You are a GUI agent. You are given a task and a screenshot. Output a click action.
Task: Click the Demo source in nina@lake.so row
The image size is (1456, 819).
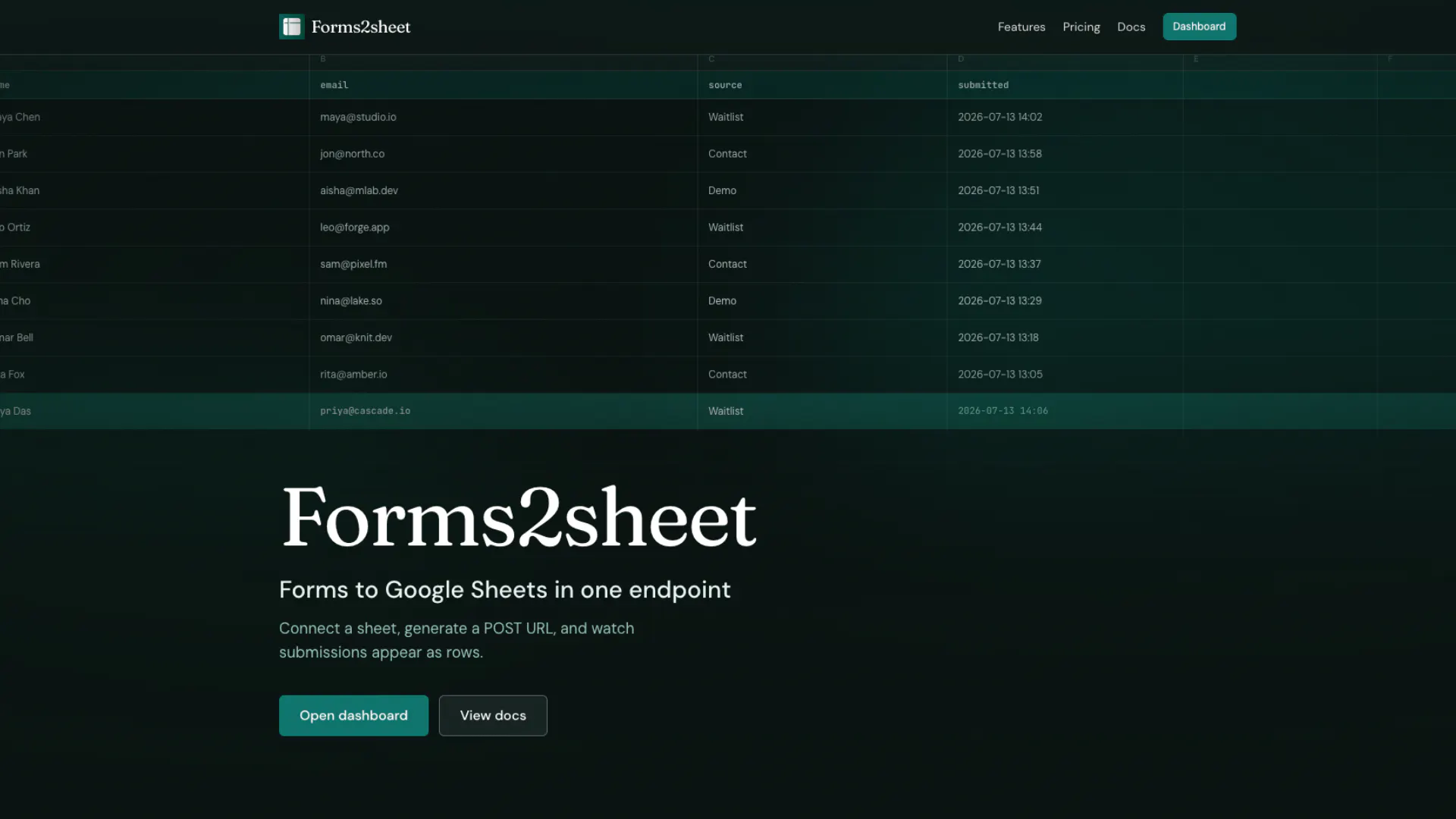click(x=822, y=301)
